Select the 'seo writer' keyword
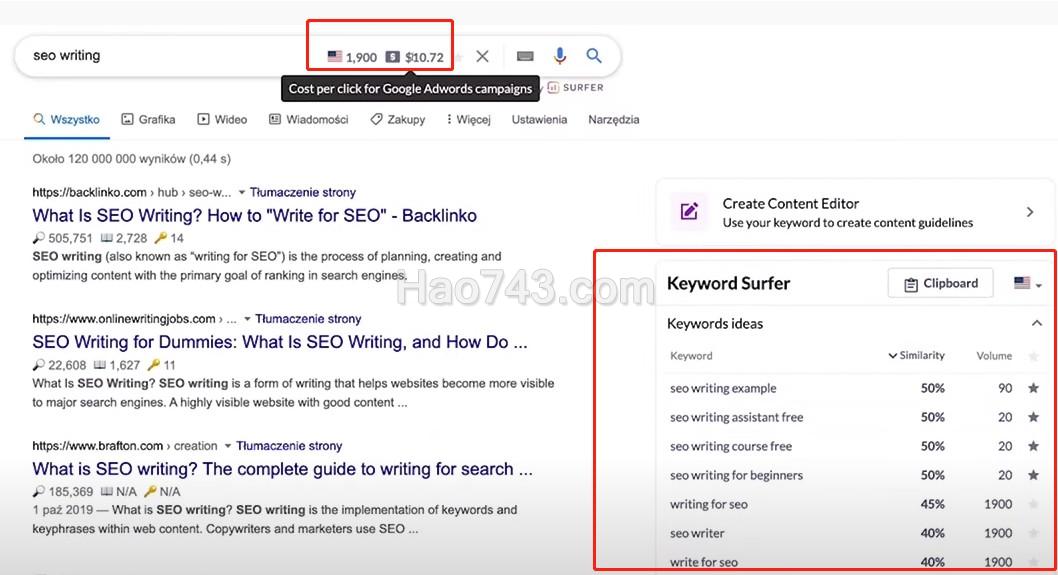This screenshot has height=575, width=1058. 697,533
